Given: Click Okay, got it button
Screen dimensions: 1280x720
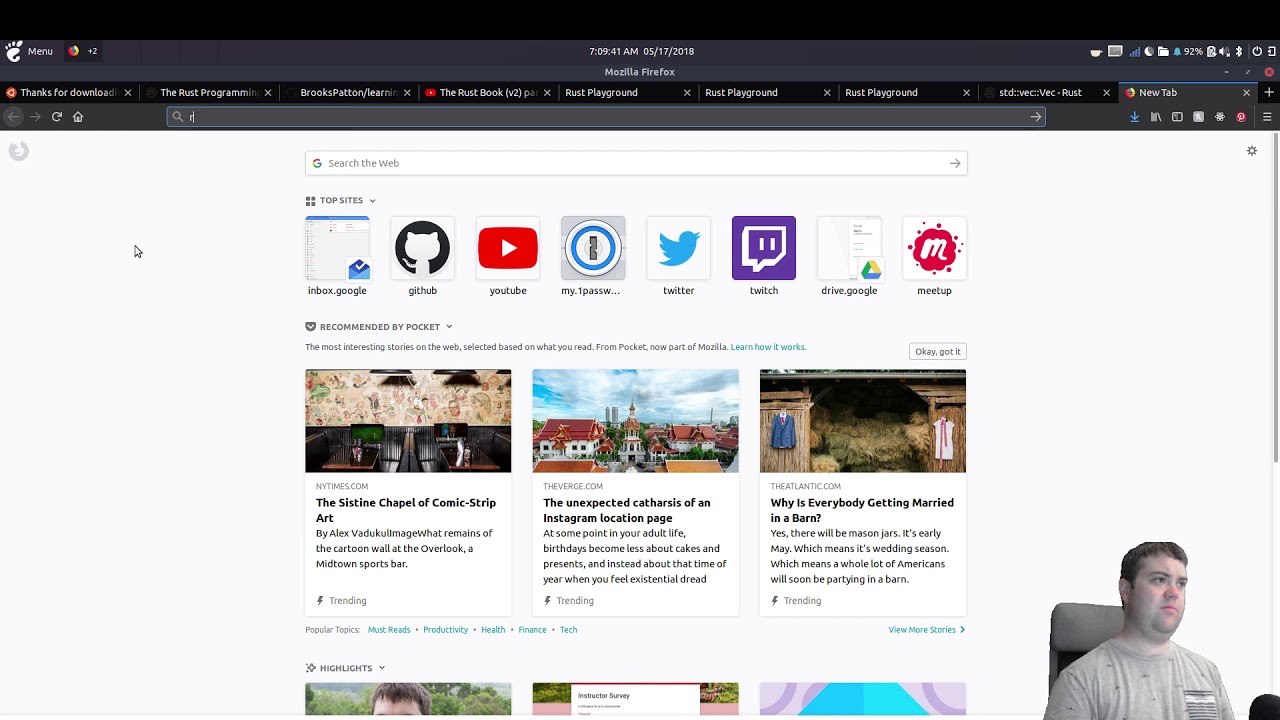Looking at the screenshot, I should (938, 351).
